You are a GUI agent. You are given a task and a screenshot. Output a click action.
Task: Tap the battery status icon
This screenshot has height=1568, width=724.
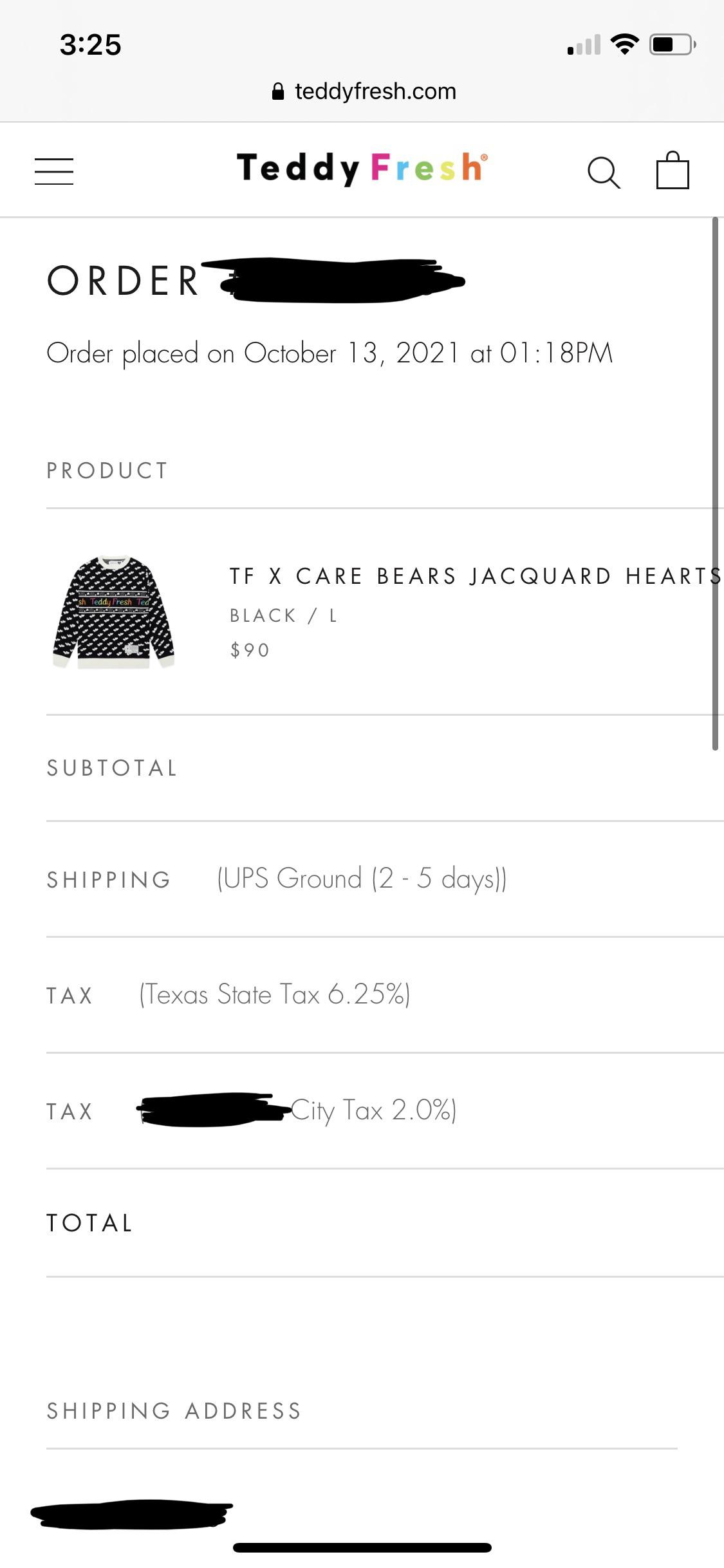click(x=672, y=44)
